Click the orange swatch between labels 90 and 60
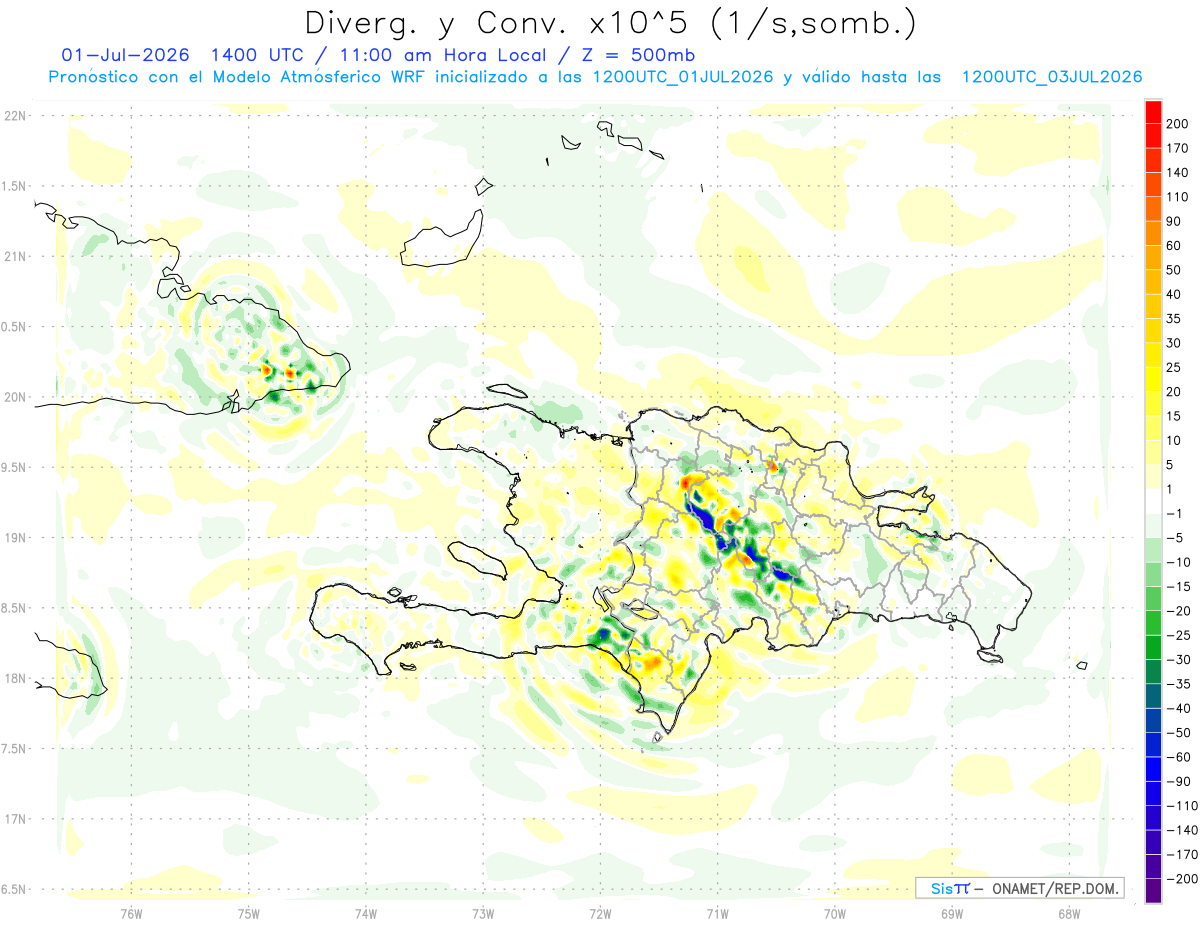Screen dimensions: 1200x927 point(1153,232)
